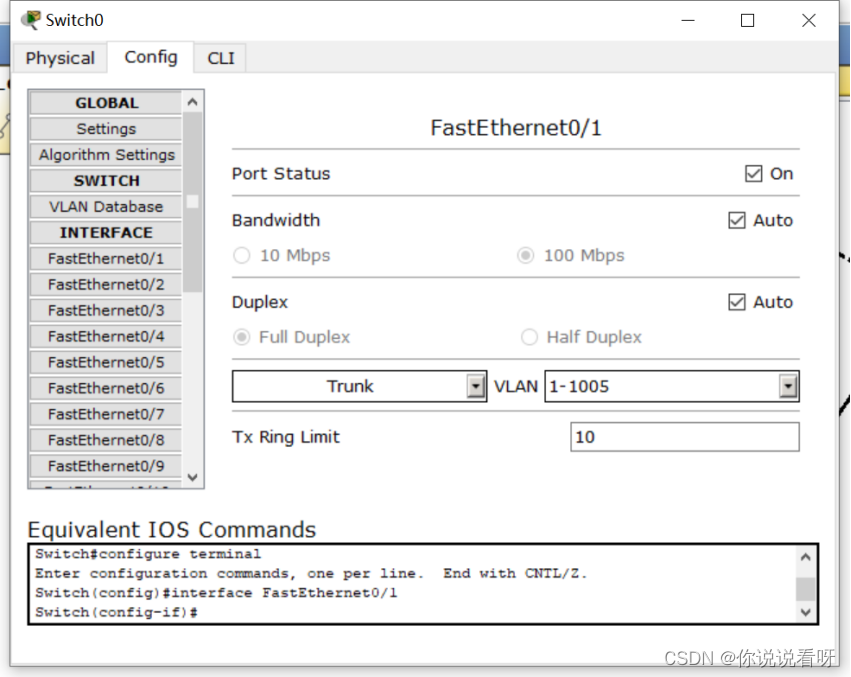Click the INTERFACE section header button
This screenshot has width=851, height=677.
(106, 232)
